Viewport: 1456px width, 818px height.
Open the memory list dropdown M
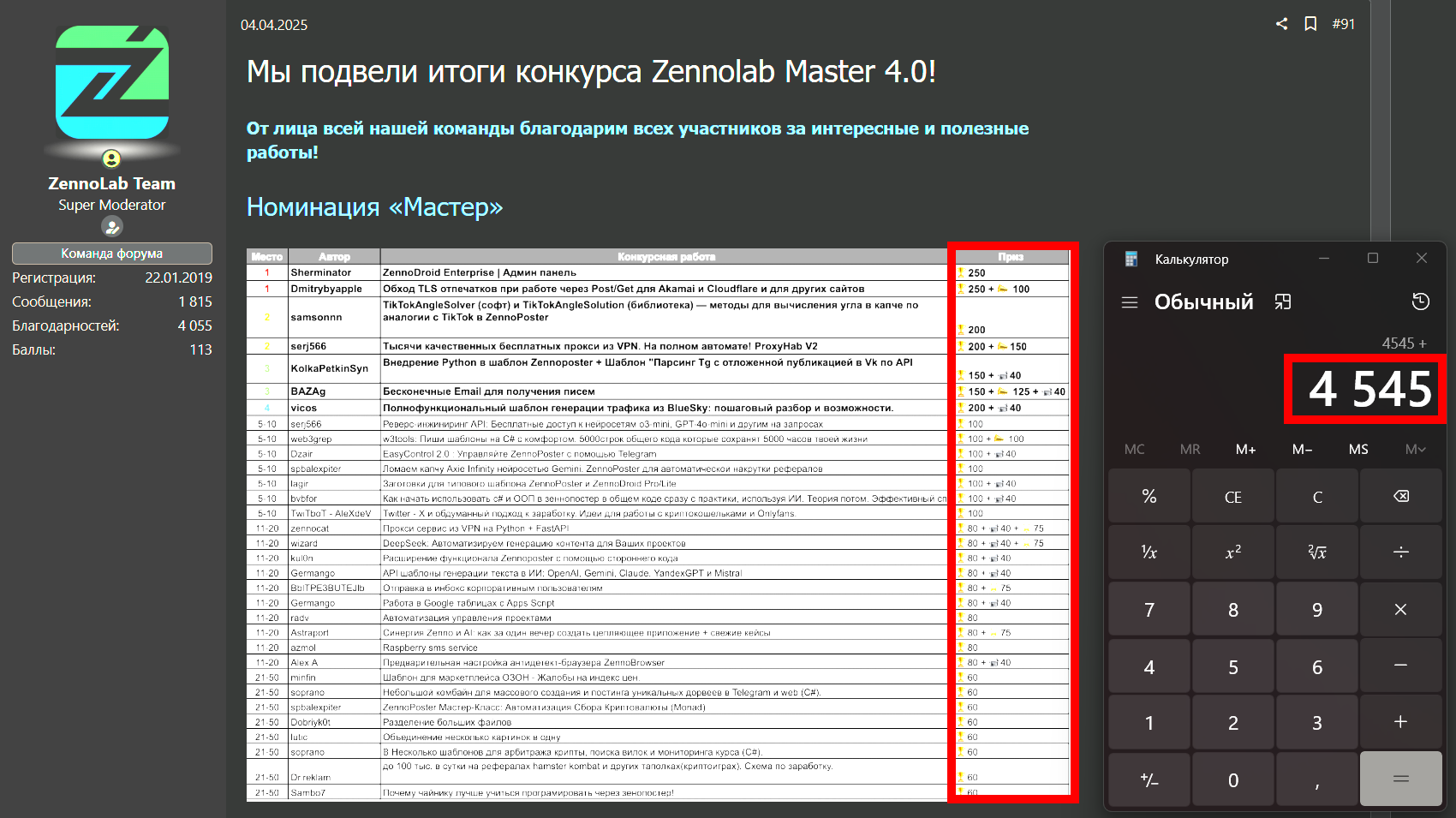coord(1415,449)
